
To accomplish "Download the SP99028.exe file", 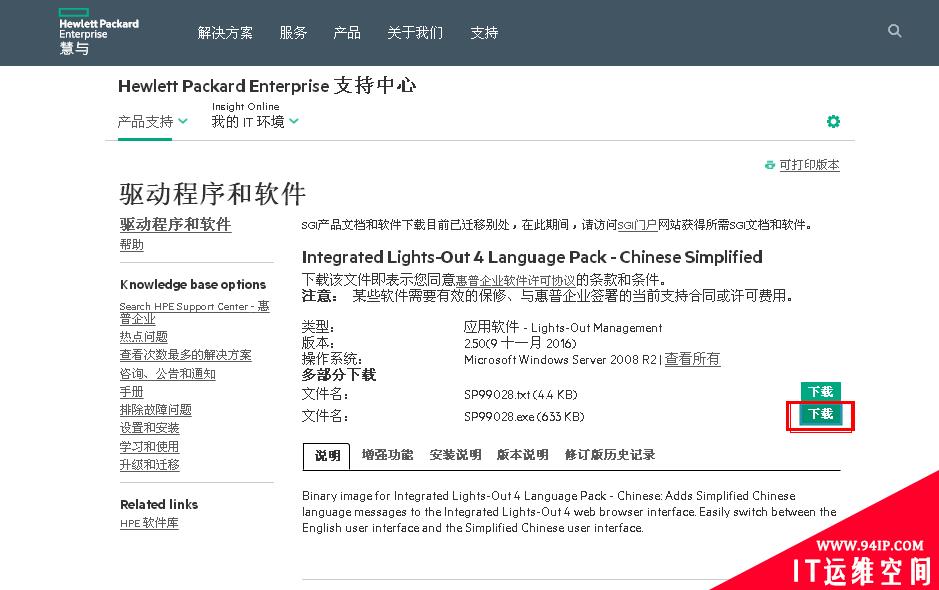I will point(820,414).
